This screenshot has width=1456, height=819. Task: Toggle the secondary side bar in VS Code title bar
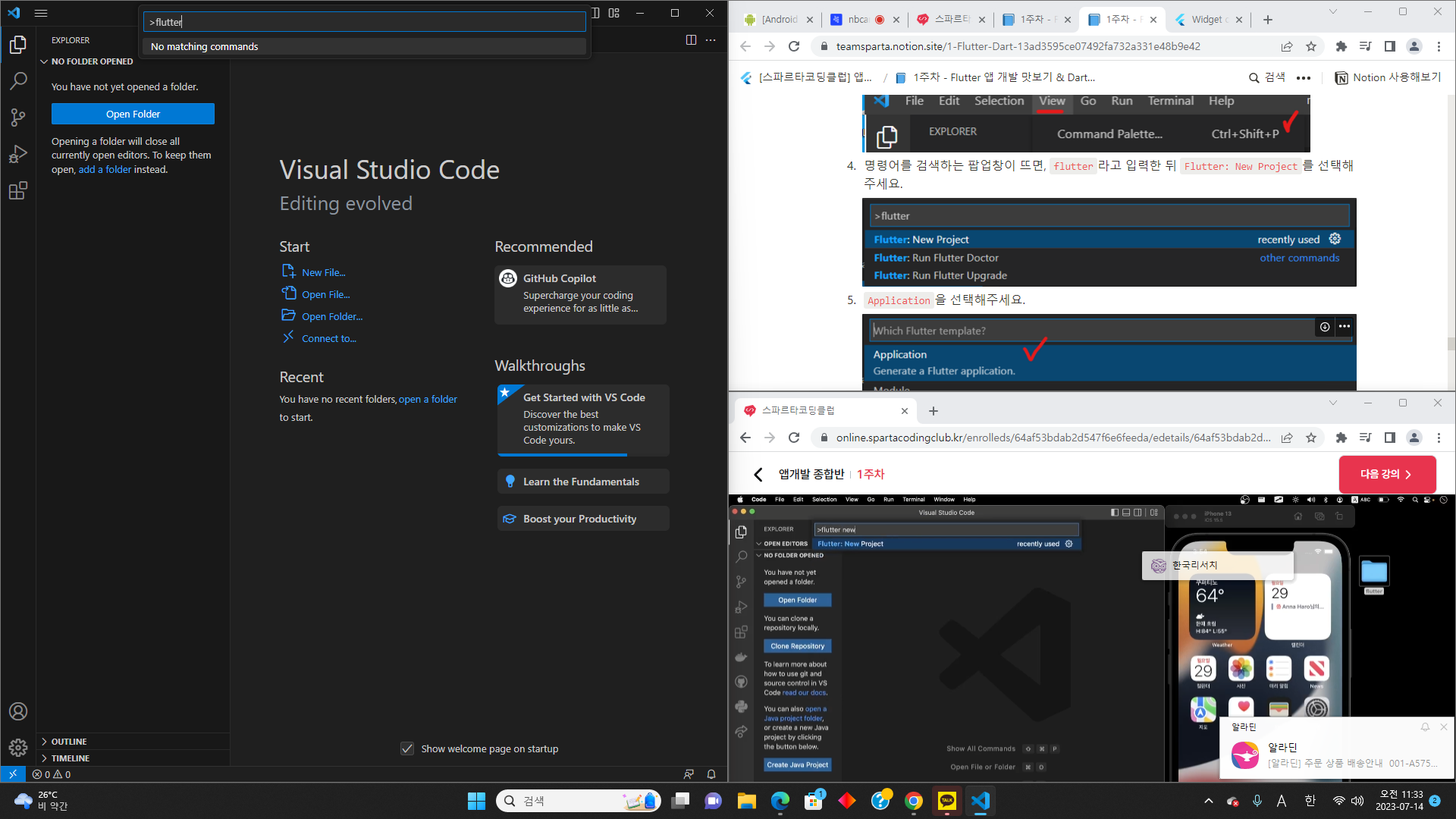tap(596, 13)
